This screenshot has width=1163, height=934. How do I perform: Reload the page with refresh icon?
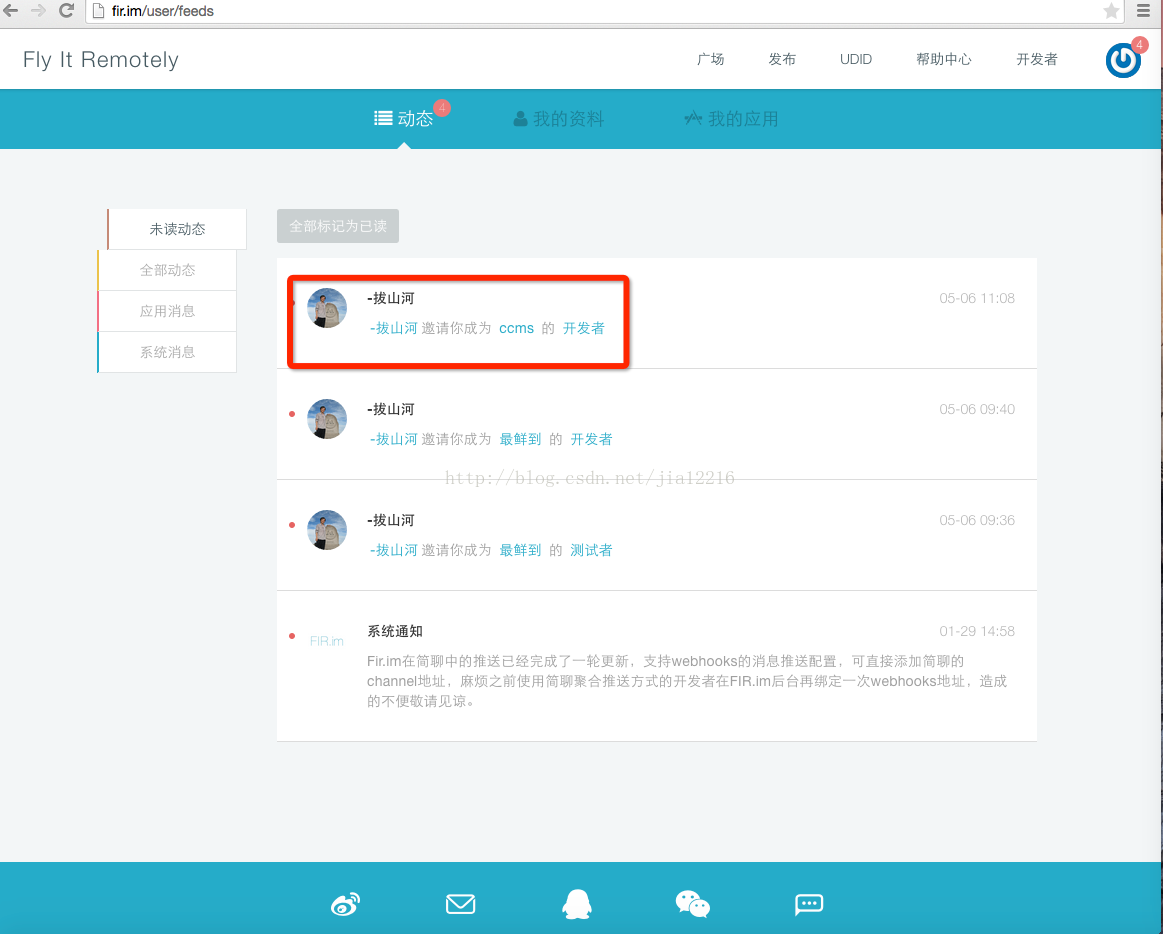point(67,11)
